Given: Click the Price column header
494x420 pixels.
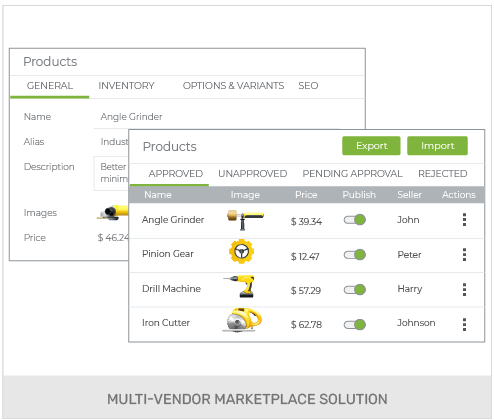Looking at the screenshot, I should [x=306, y=195].
